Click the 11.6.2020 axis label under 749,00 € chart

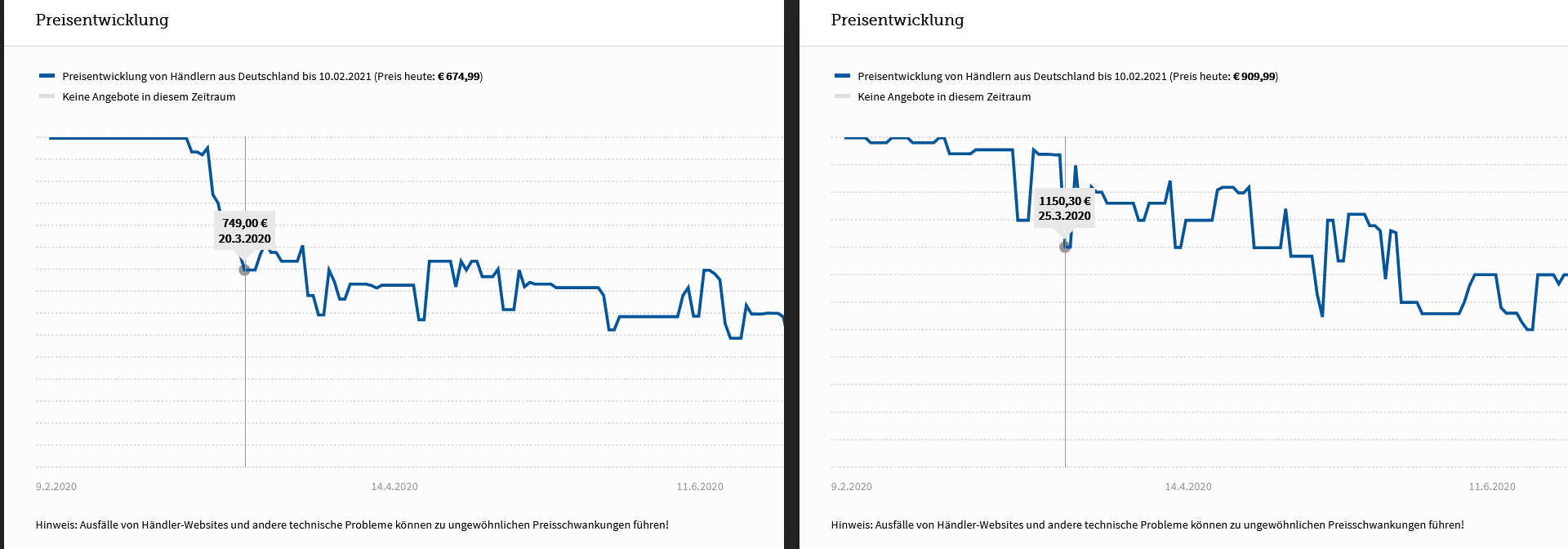pos(700,487)
